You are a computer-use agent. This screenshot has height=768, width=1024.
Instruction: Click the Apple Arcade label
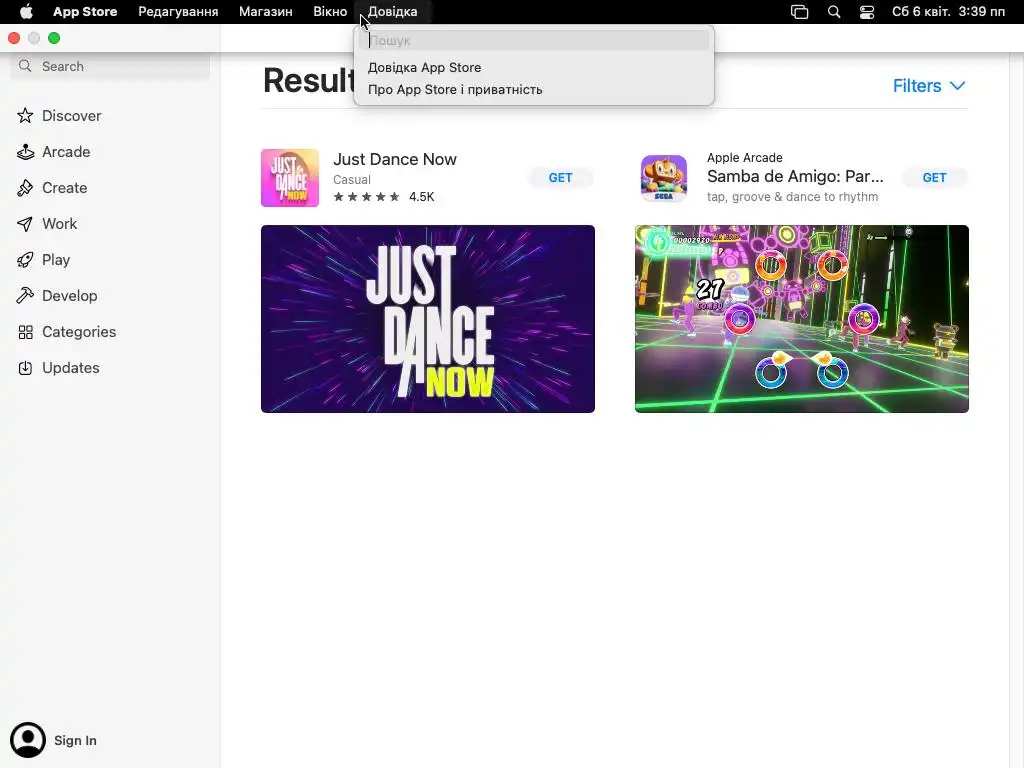point(744,157)
